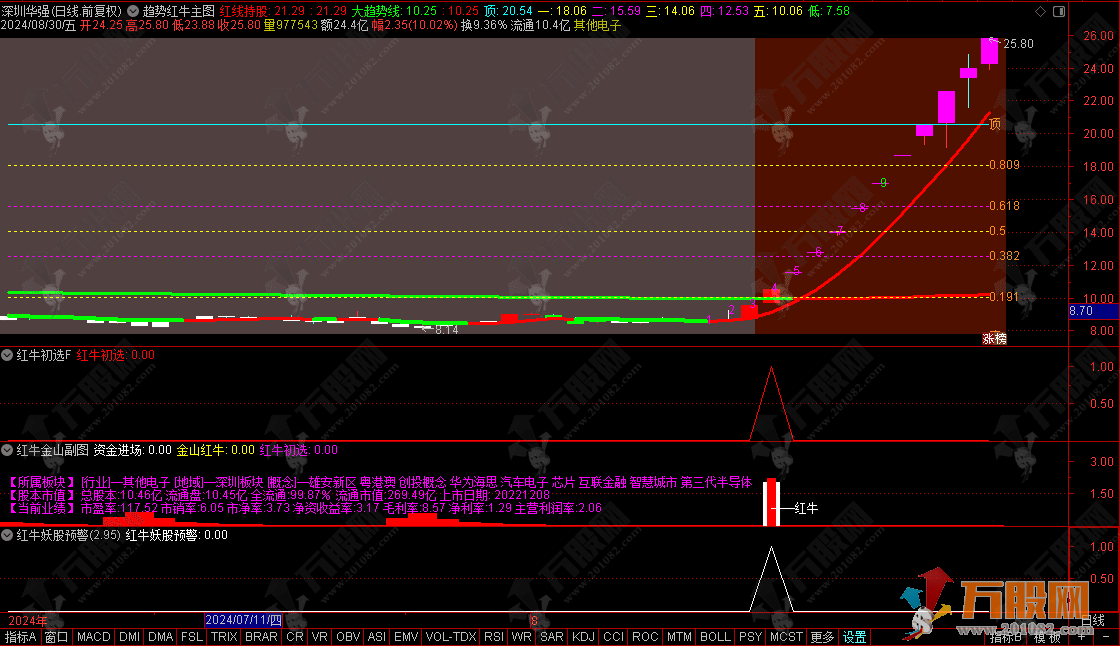Select the WR indicator tab

click(x=521, y=637)
